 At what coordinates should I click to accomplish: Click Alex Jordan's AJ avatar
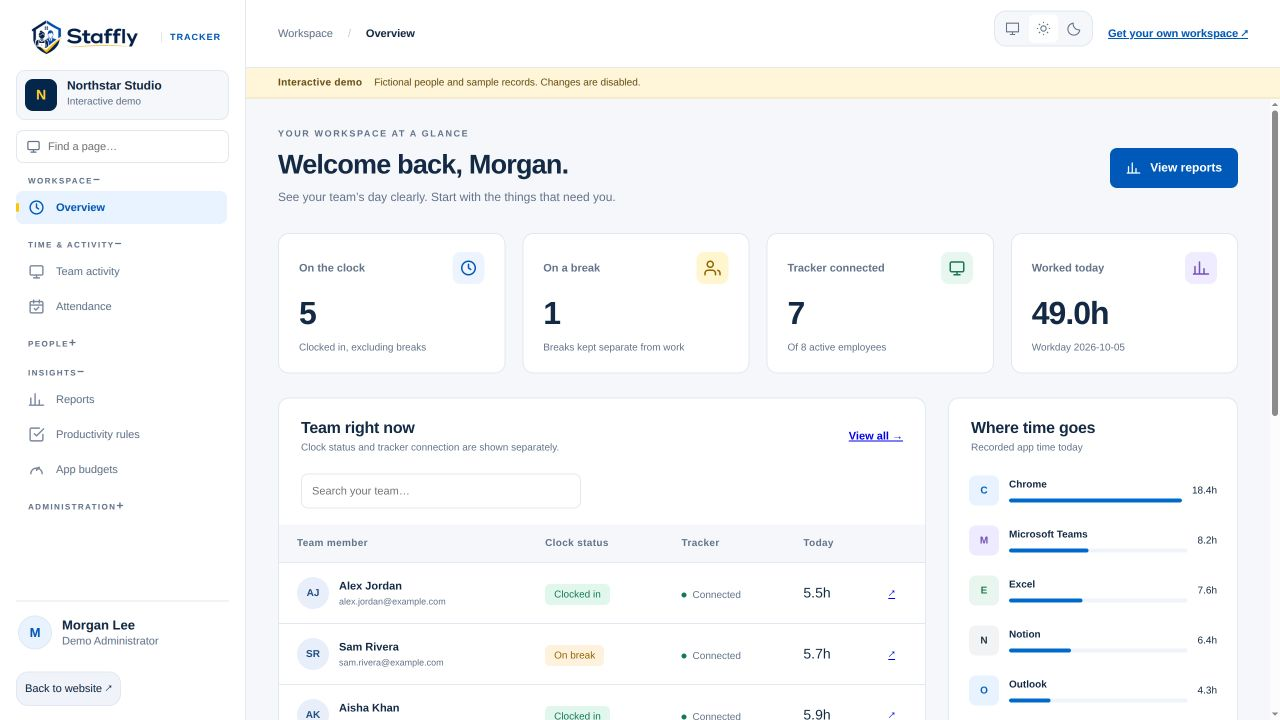click(x=313, y=593)
